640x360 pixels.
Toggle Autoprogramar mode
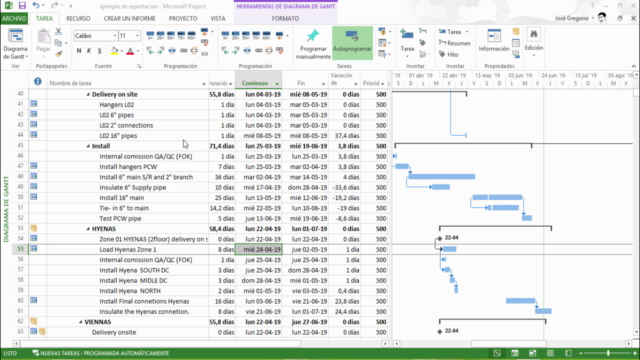(352, 43)
